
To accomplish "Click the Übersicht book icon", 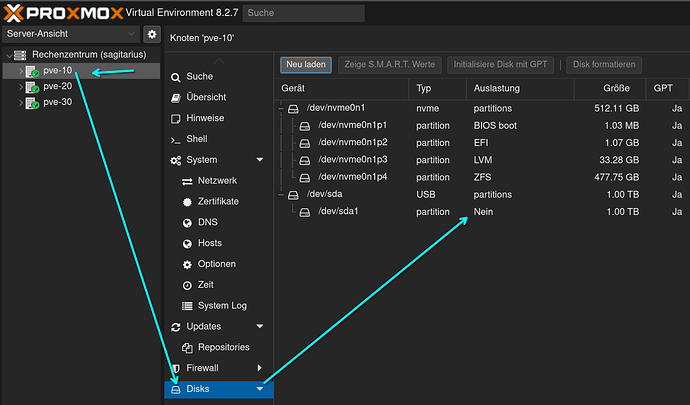I will [176, 98].
